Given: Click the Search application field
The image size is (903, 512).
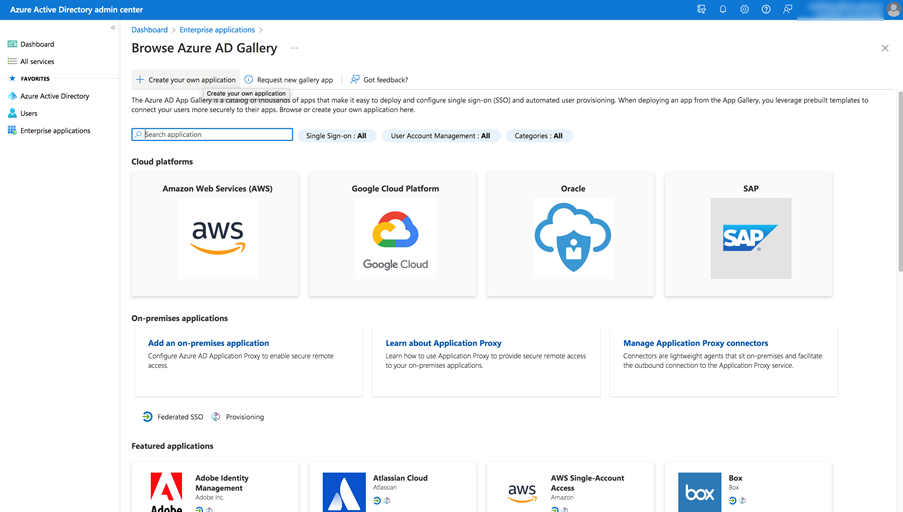Looking at the screenshot, I should [212, 134].
